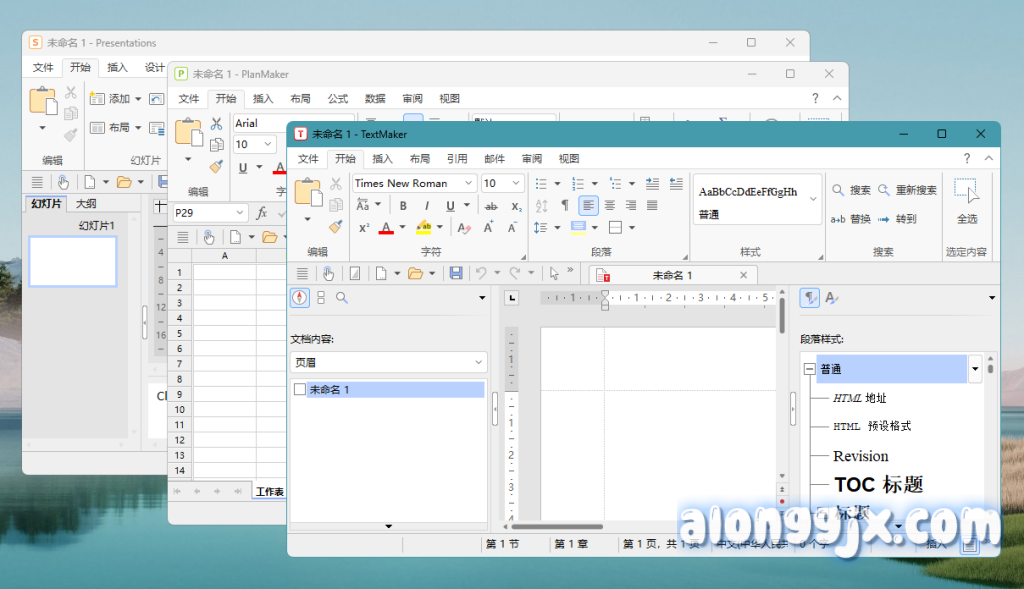Viewport: 1024px width, 589px height.
Task: Toggle formatting marks (pilcrow) in paragraph group
Action: pyautogui.click(x=565, y=205)
